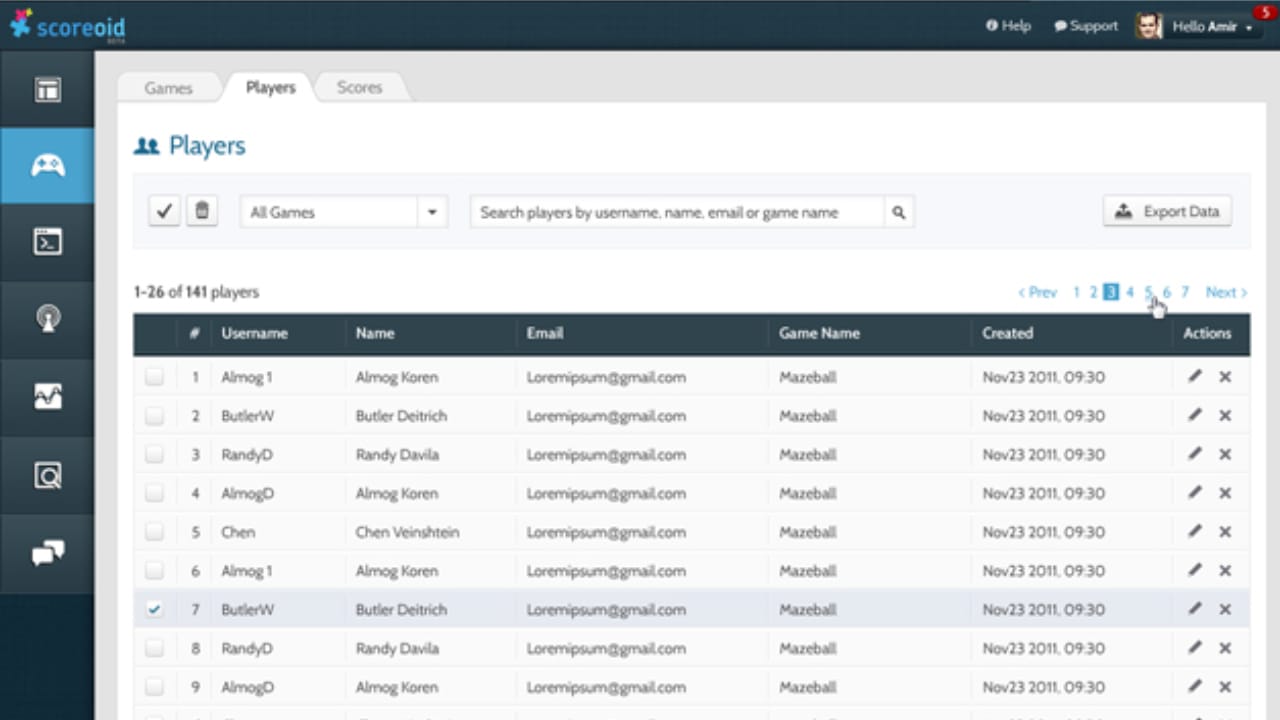Open the console terminal icon in sidebar
This screenshot has width=1280, height=720.
[x=47, y=242]
